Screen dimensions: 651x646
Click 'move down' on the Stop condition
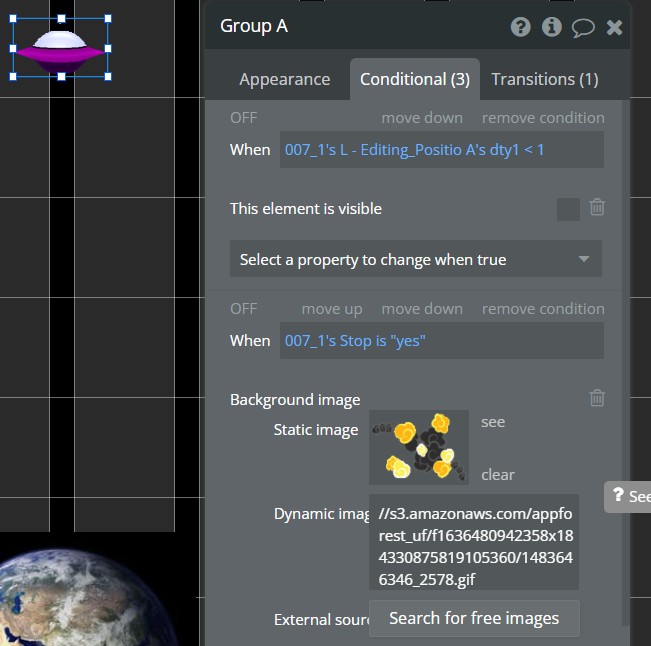(x=422, y=309)
